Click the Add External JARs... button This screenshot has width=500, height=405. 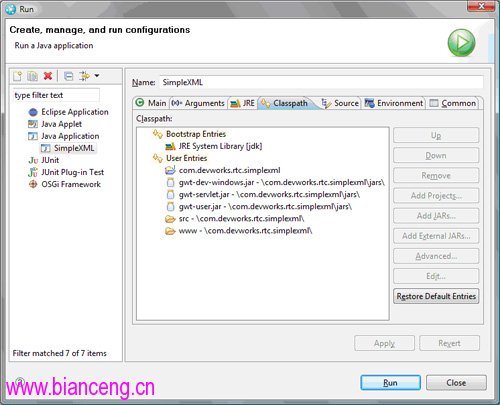(x=436, y=236)
